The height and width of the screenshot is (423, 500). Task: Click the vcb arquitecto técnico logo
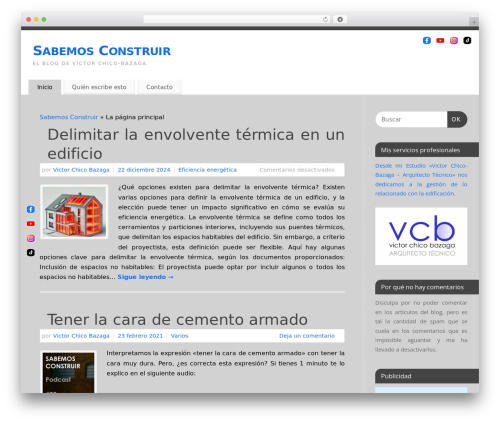pos(421,236)
